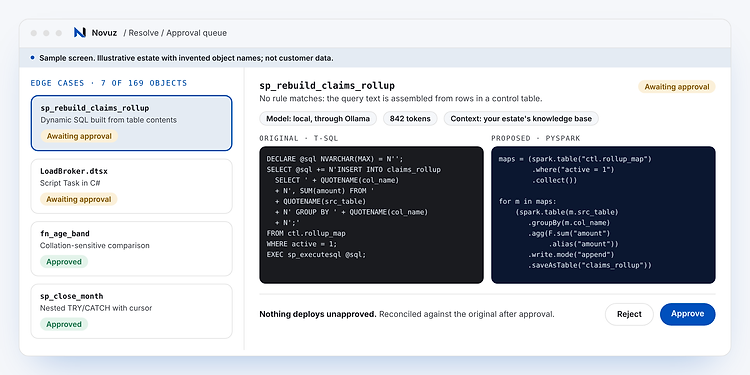
Task: Click the '842 tokens' chip
Action: [x=410, y=119]
